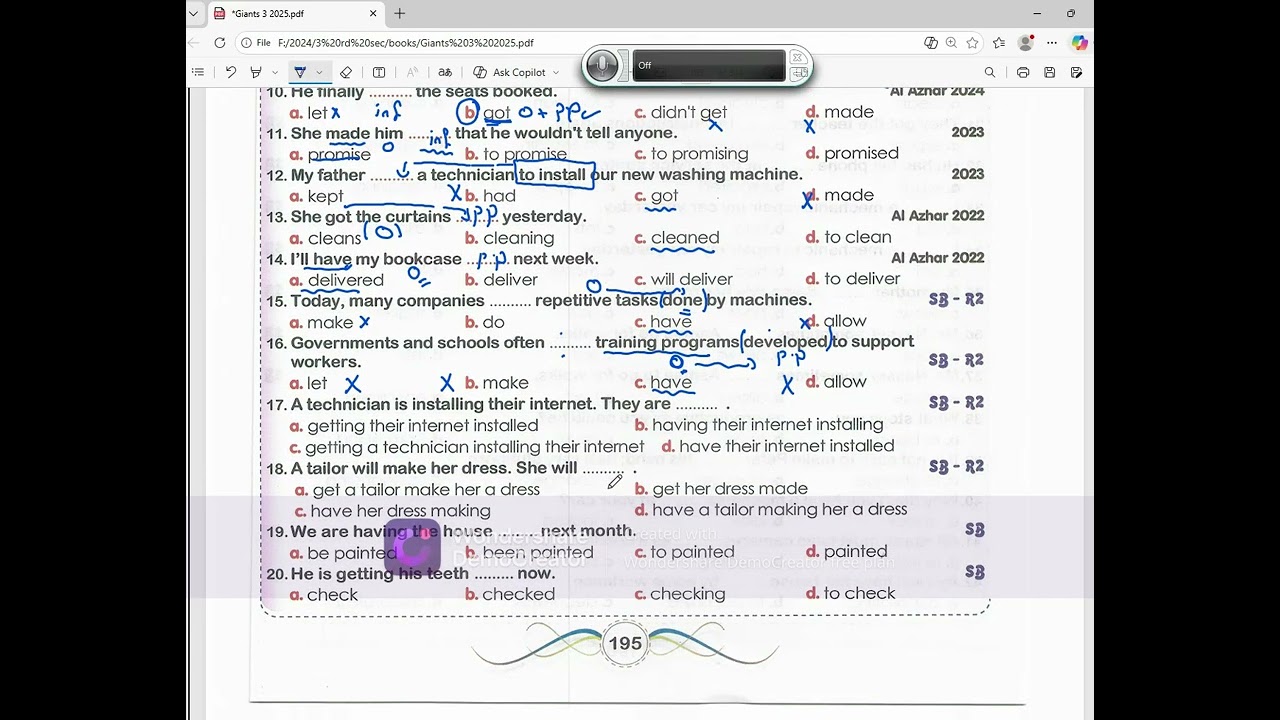Select the Add text tool

[379, 72]
